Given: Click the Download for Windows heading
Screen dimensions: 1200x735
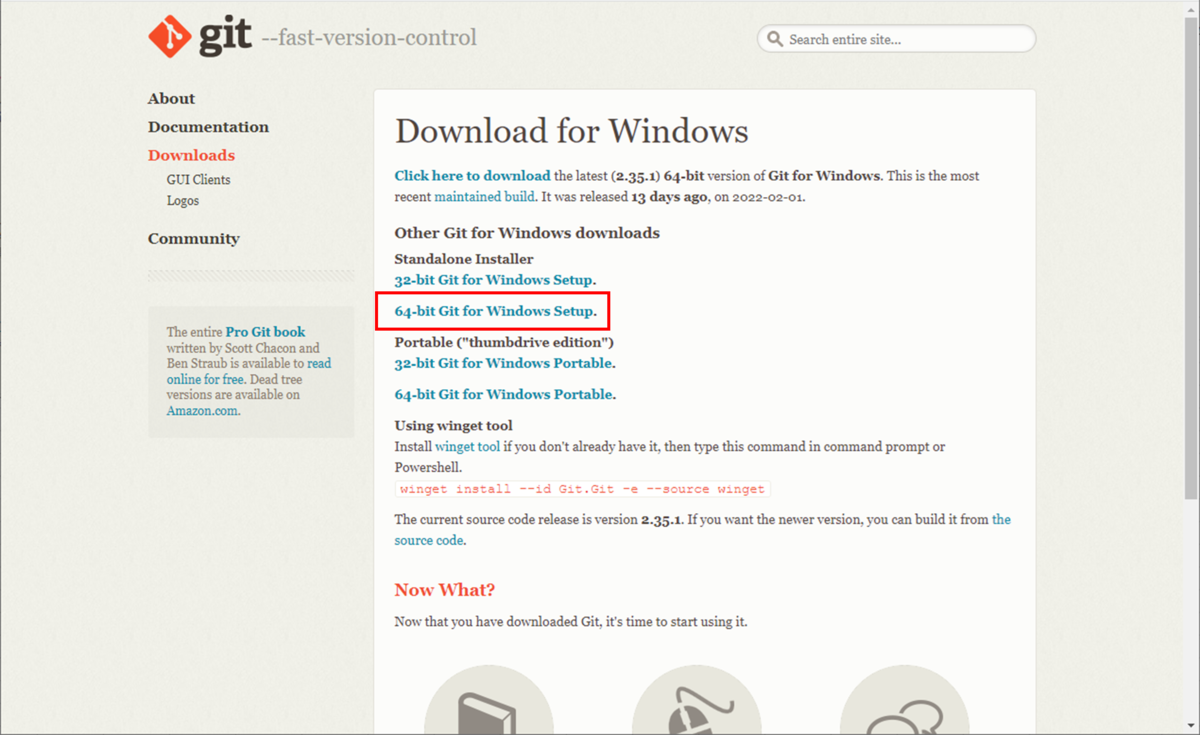Looking at the screenshot, I should (571, 131).
